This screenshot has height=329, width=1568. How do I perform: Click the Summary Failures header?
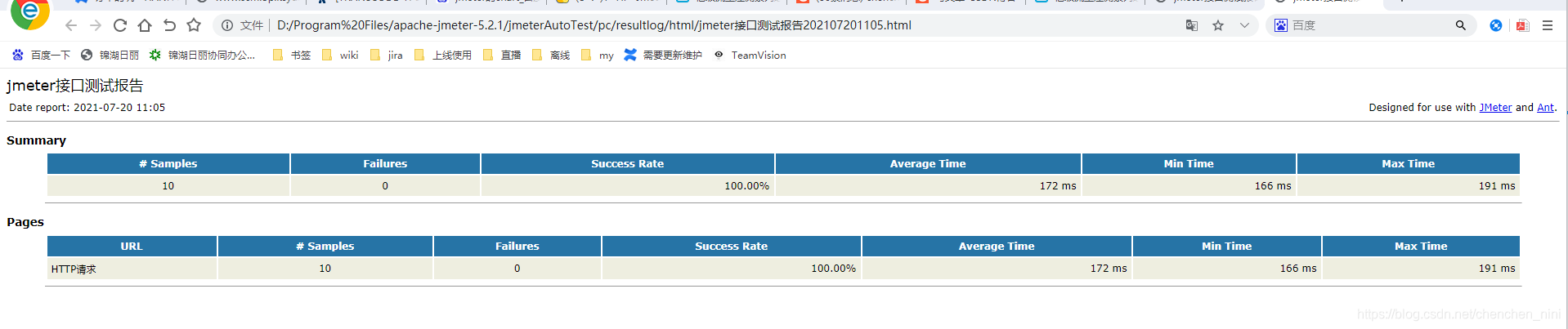(x=385, y=163)
